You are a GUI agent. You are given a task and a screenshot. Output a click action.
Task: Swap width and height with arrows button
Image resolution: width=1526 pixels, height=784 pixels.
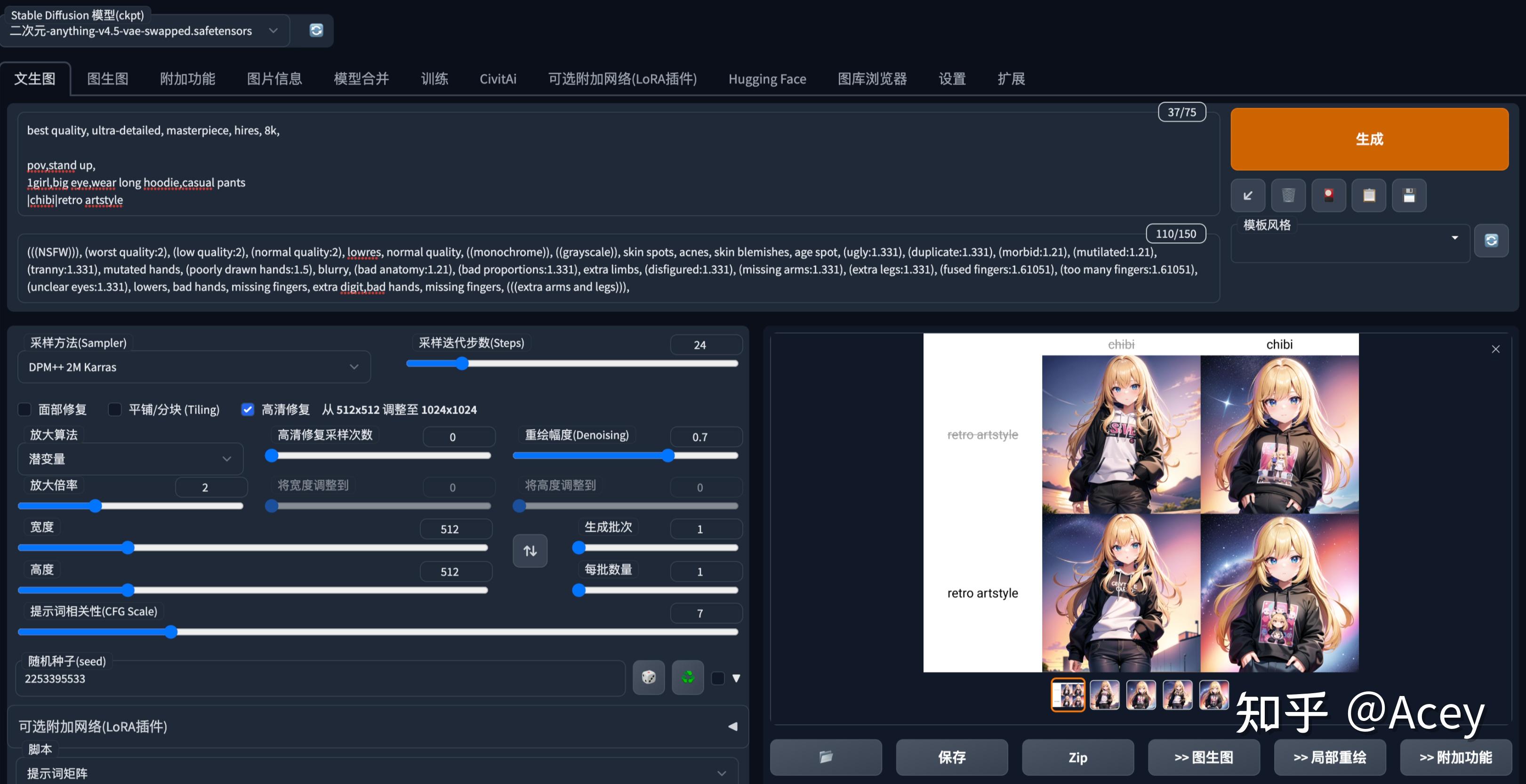pos(530,551)
